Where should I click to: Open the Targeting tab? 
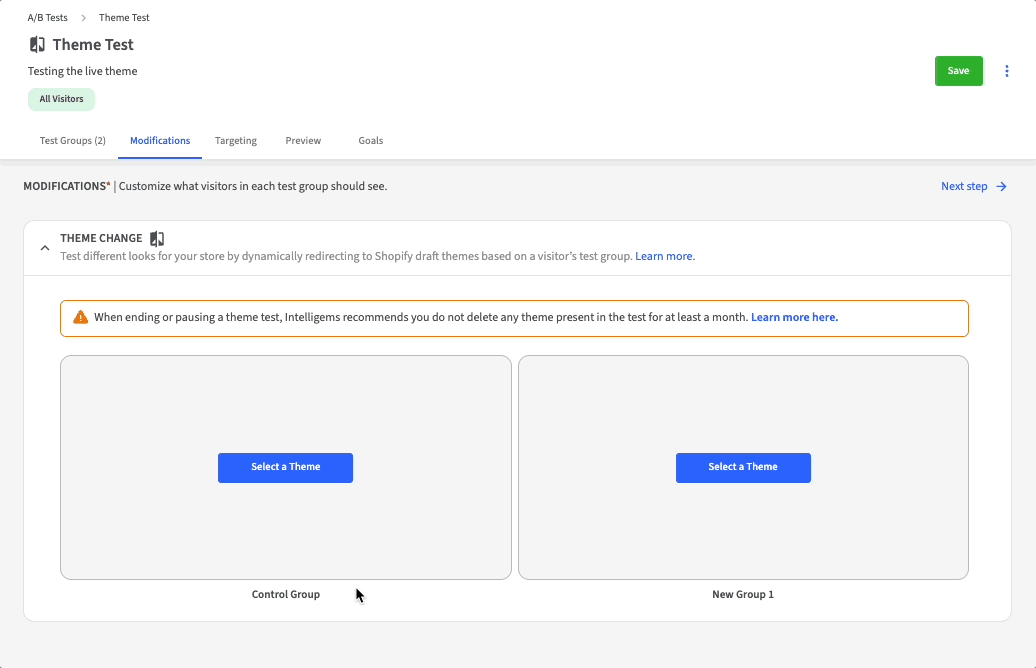(x=236, y=141)
